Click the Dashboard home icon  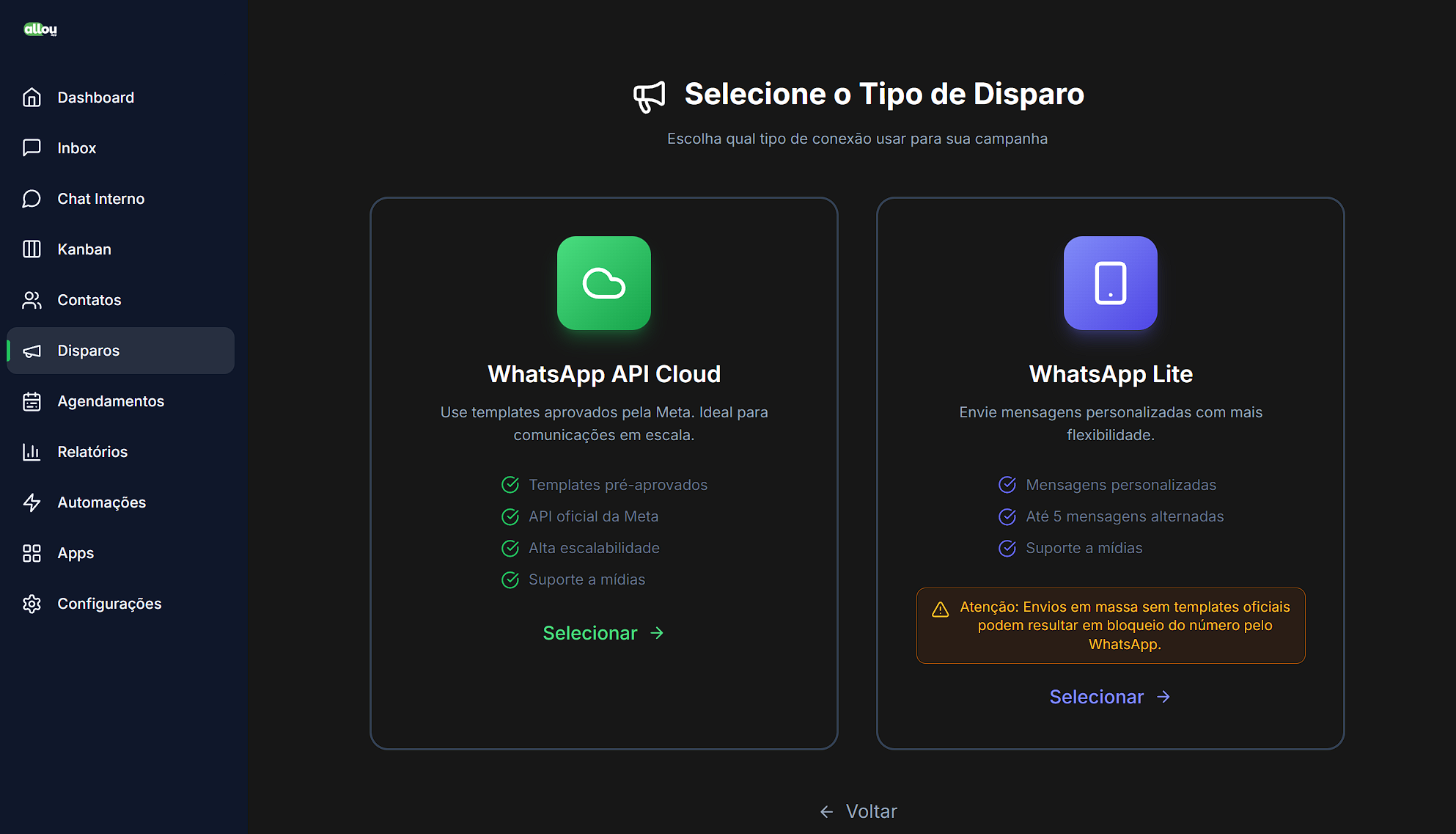32,98
